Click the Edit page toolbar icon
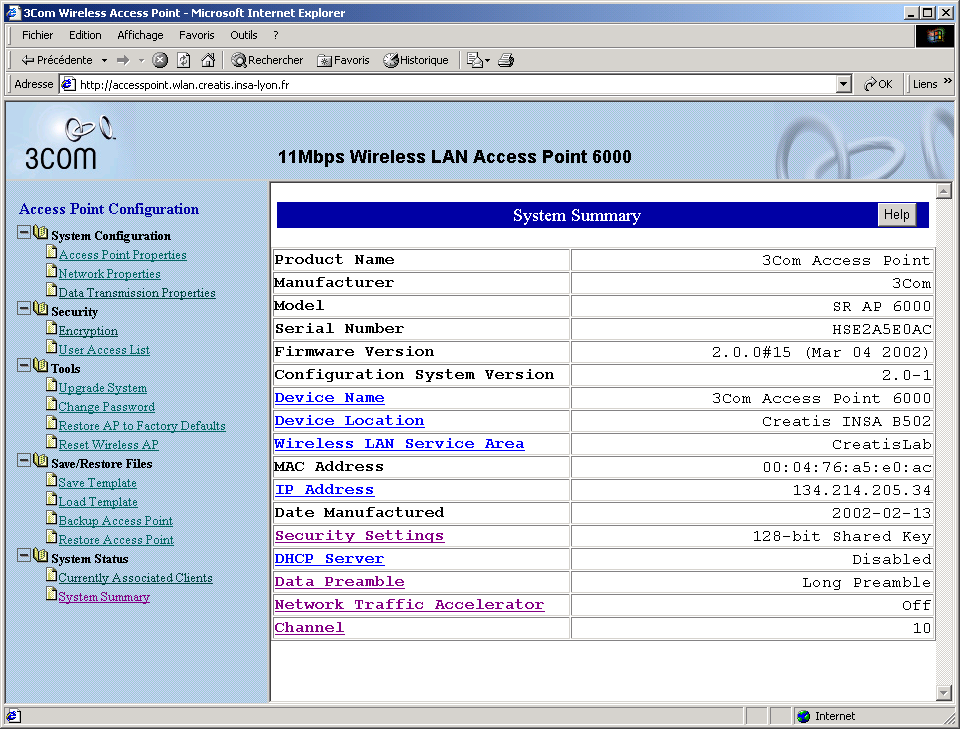 [474, 60]
